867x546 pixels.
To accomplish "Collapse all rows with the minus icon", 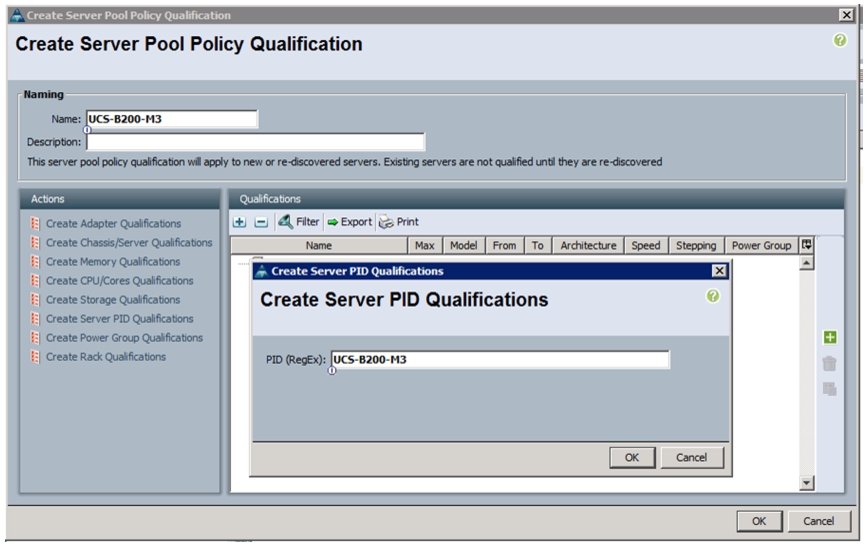I will coord(261,222).
